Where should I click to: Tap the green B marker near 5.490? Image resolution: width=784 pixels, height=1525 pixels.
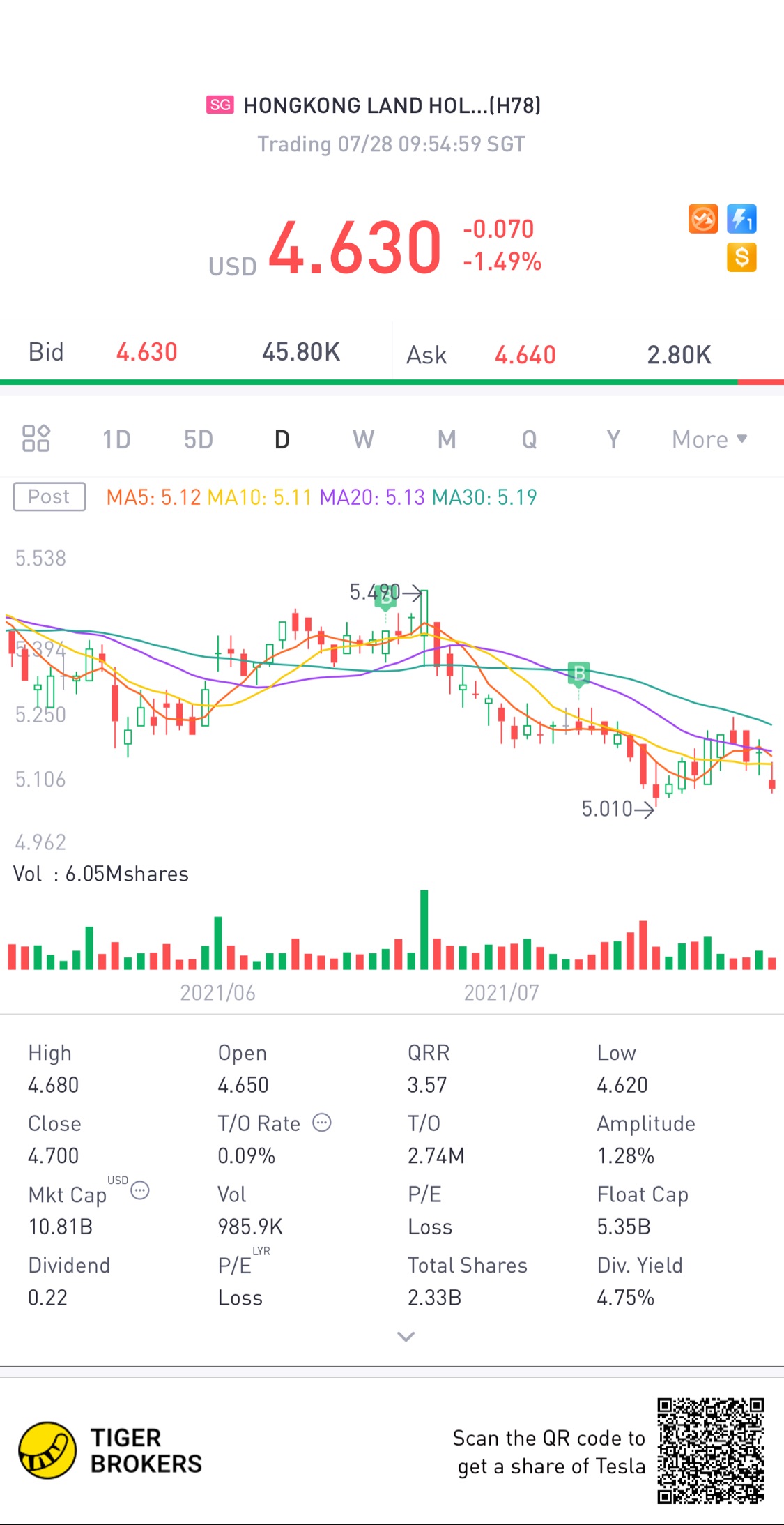(x=385, y=596)
